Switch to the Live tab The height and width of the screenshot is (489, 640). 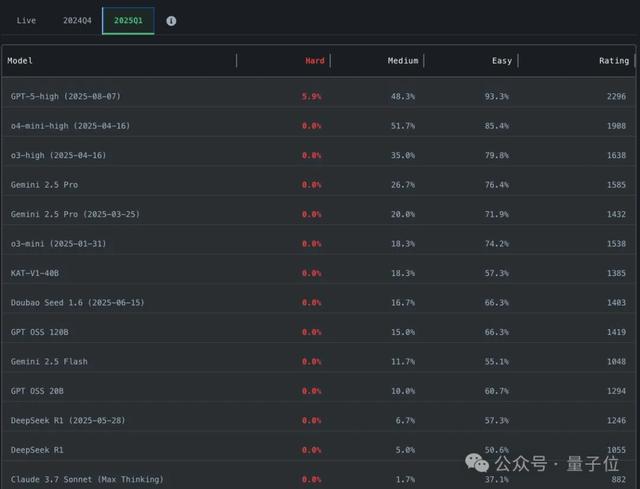(x=26, y=20)
